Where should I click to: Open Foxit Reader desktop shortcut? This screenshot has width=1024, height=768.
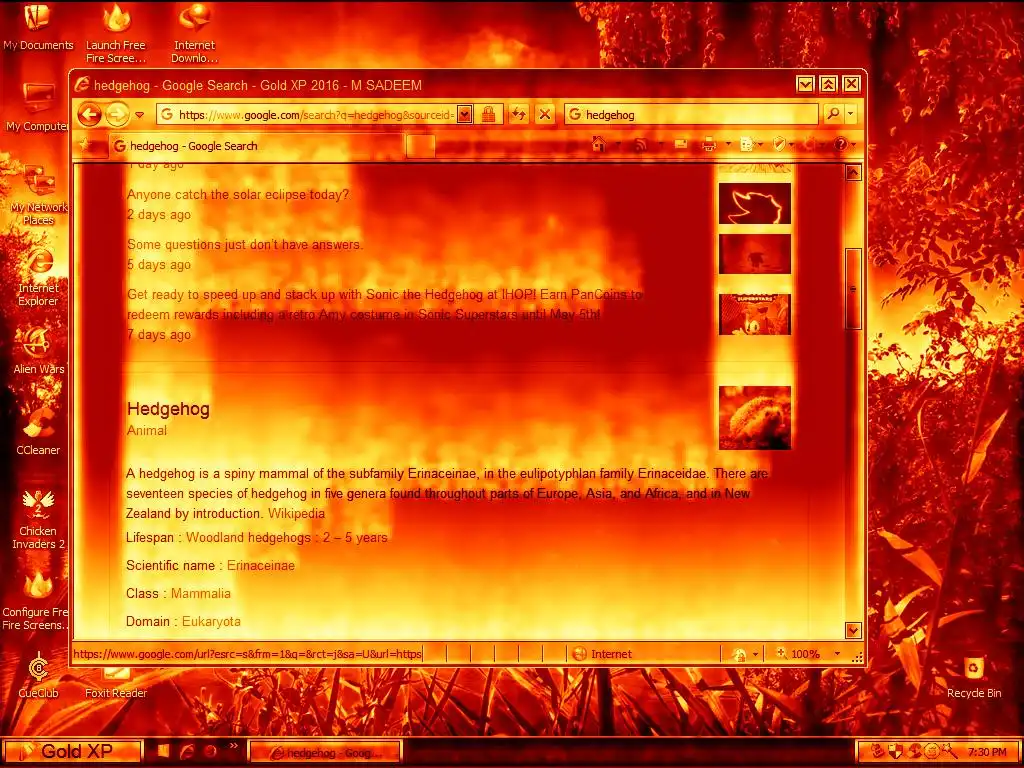tap(116, 681)
